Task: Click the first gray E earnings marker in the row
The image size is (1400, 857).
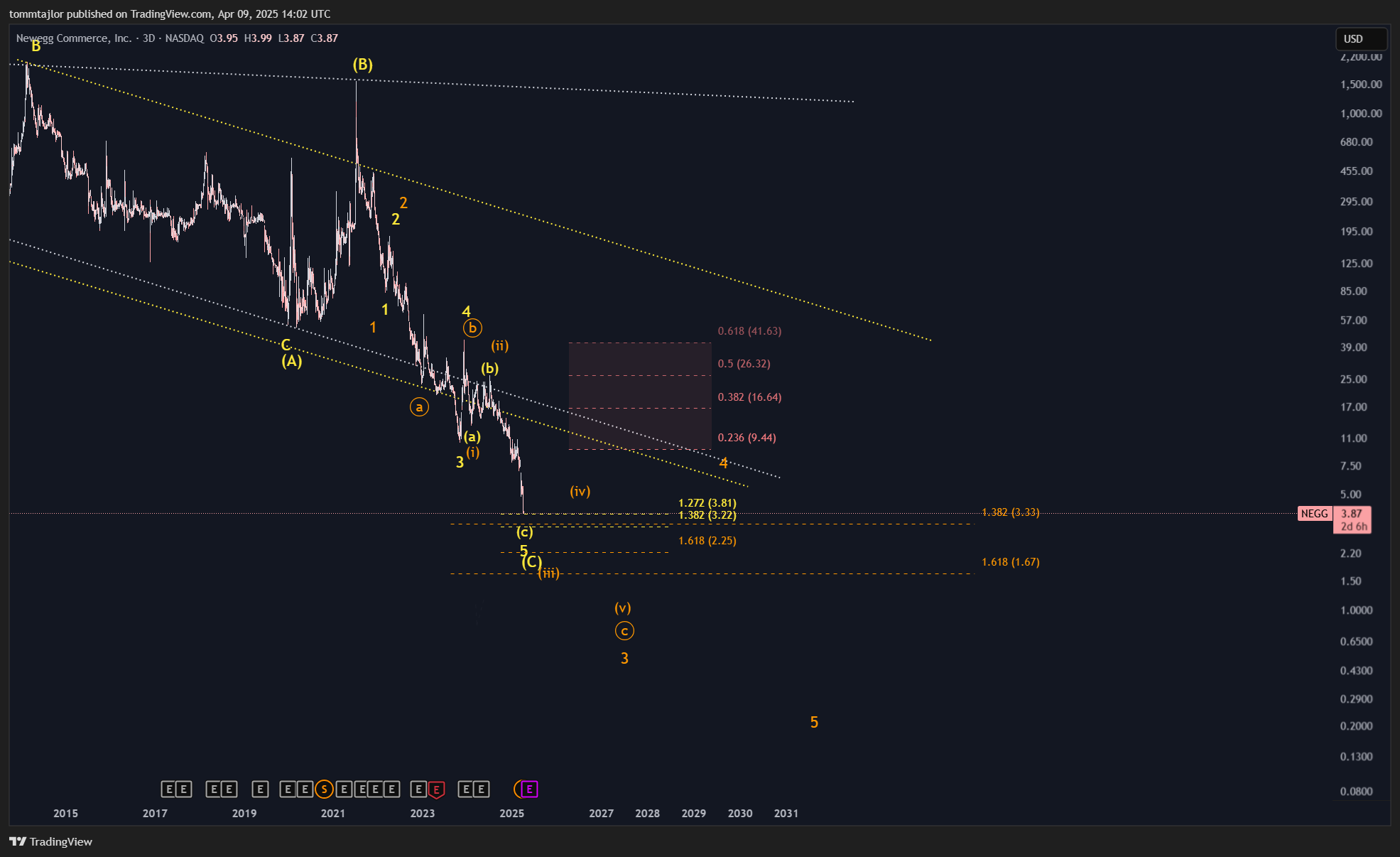Action: [x=168, y=789]
